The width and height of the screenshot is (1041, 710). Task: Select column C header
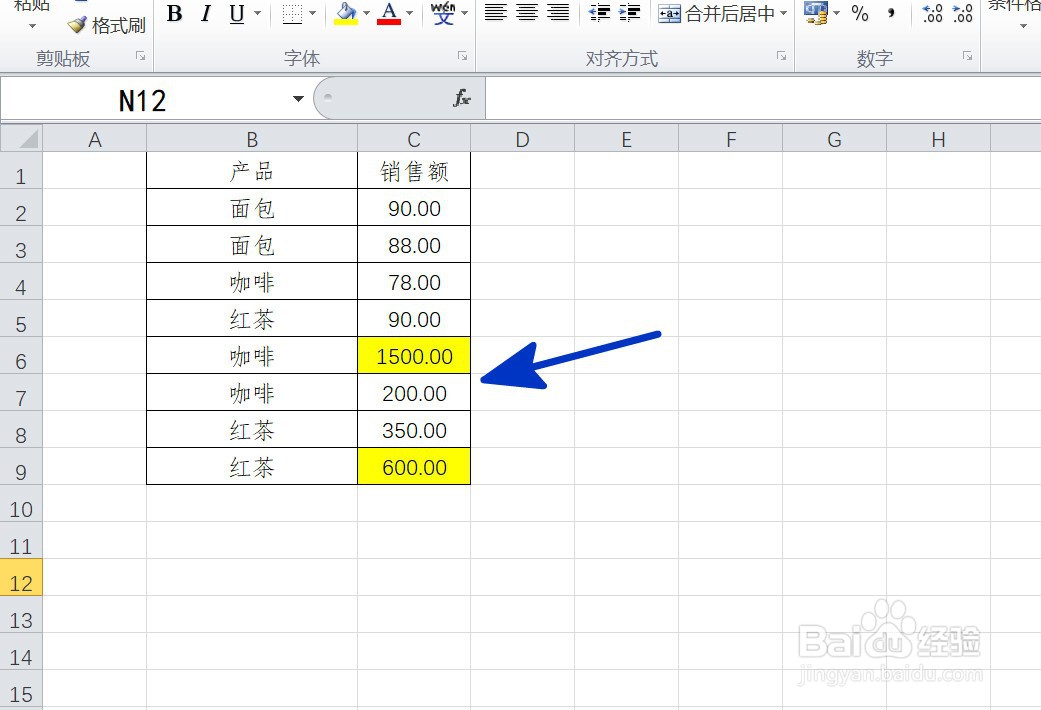tap(414, 139)
